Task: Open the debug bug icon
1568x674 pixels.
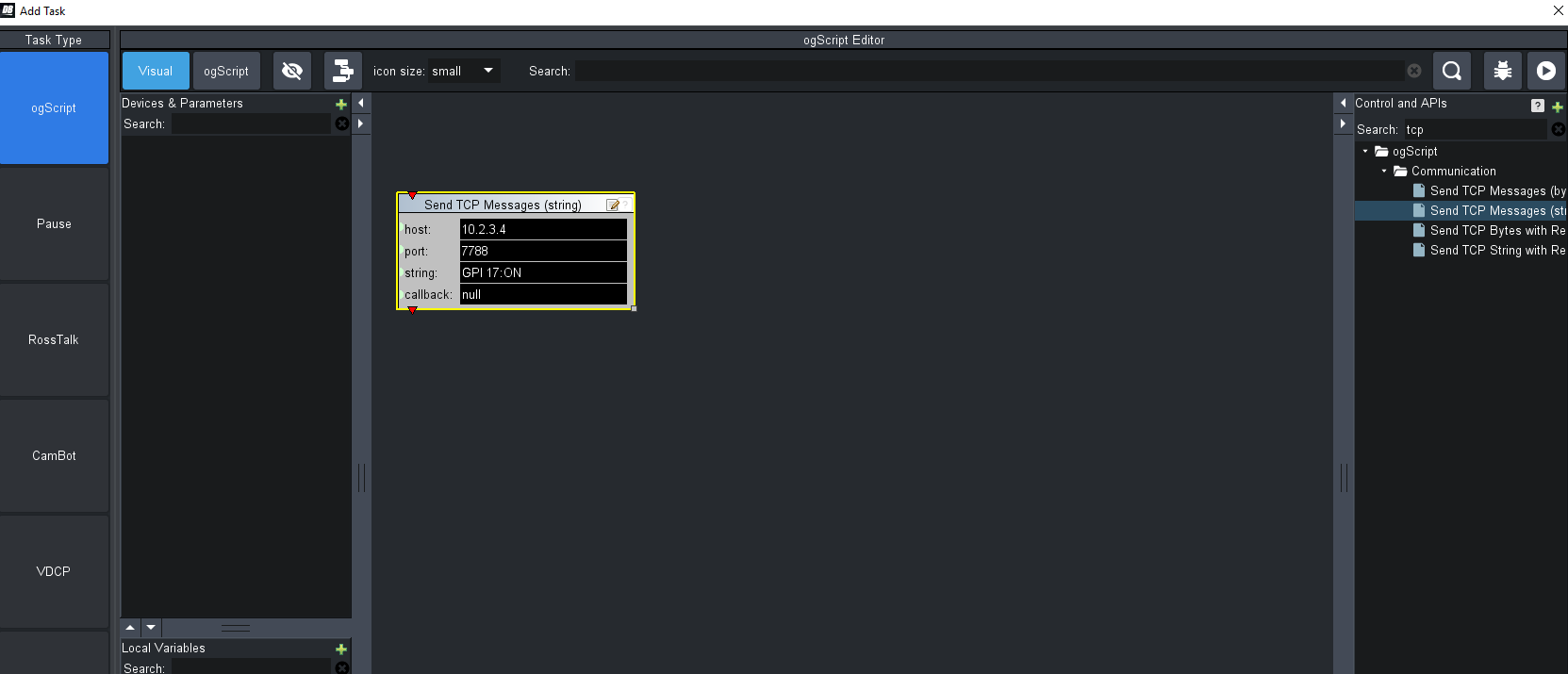Action: pos(1503,71)
